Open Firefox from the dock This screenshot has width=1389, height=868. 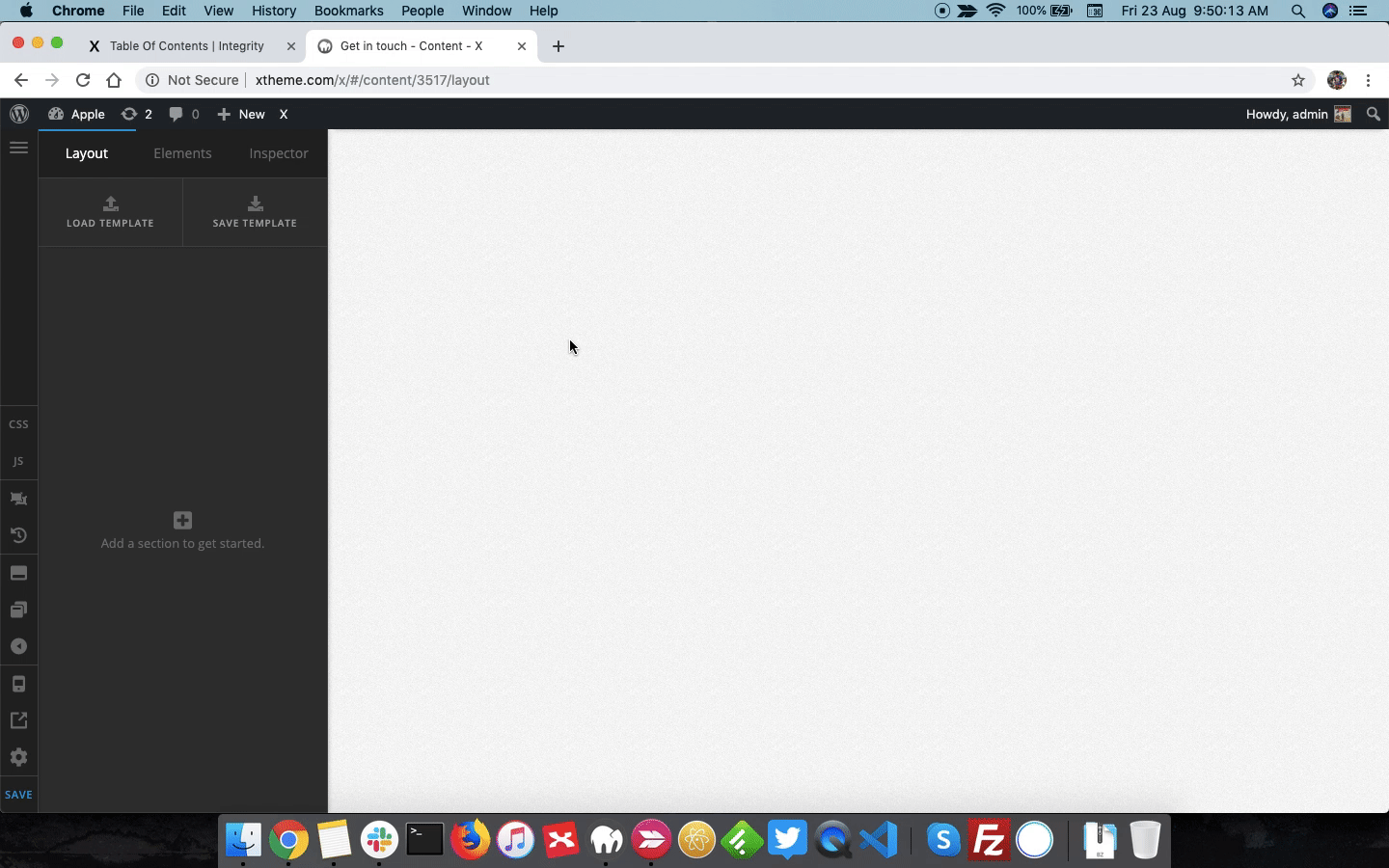click(x=470, y=840)
